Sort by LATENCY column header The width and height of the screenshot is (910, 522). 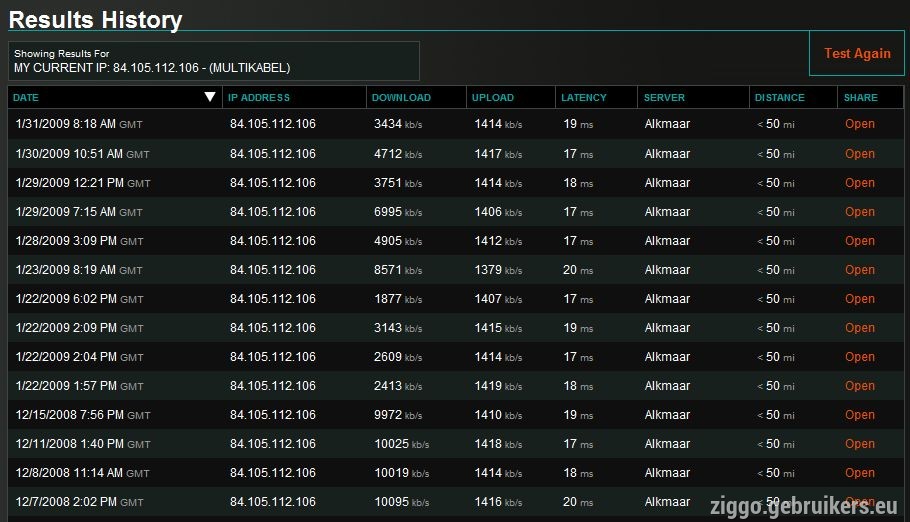click(x=583, y=98)
